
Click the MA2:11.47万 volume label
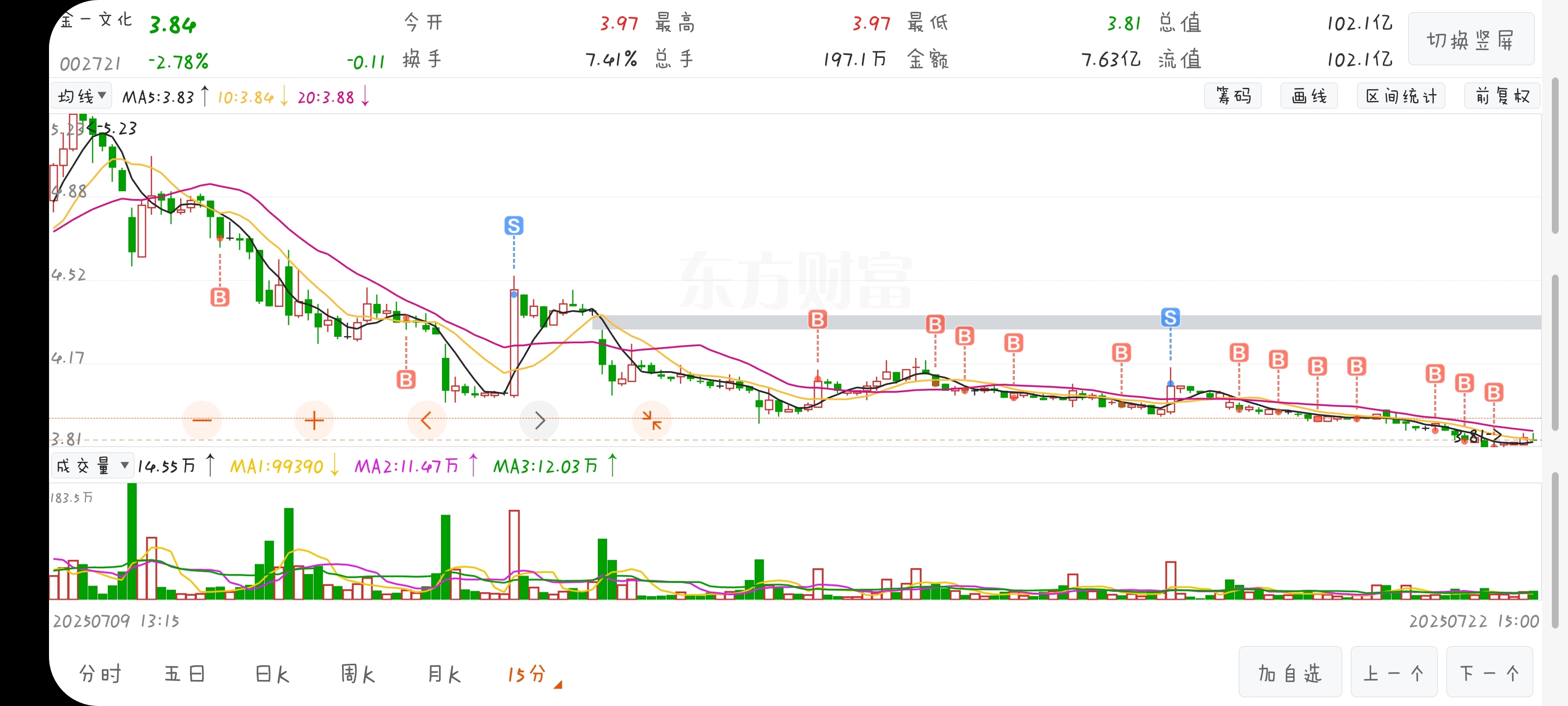pos(406,467)
